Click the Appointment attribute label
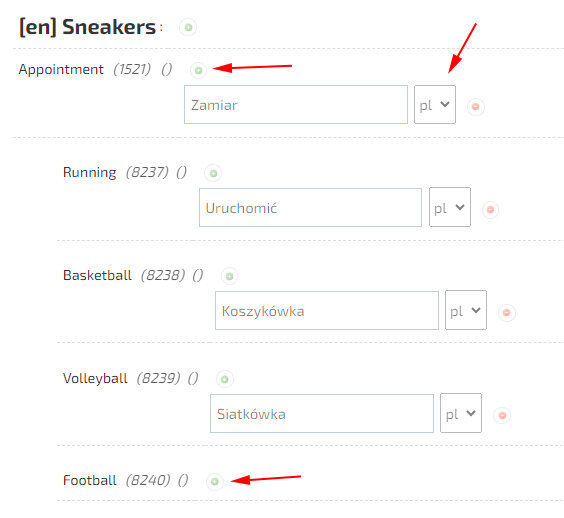Screen dimensions: 564x518 click(x=61, y=69)
